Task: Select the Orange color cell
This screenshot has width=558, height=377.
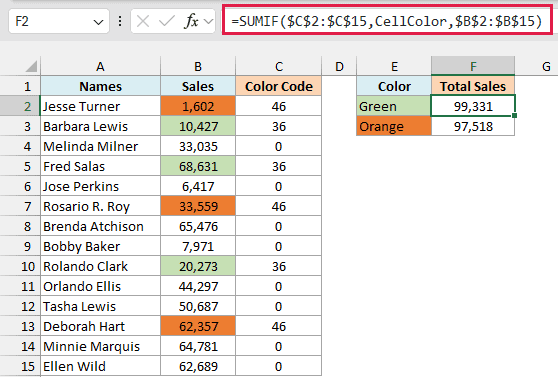Action: (394, 126)
